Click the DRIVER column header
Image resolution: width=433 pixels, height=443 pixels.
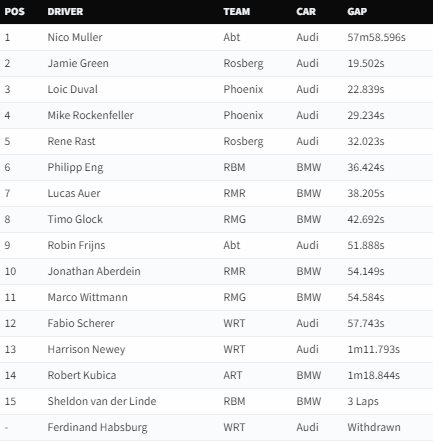pyautogui.click(x=65, y=12)
